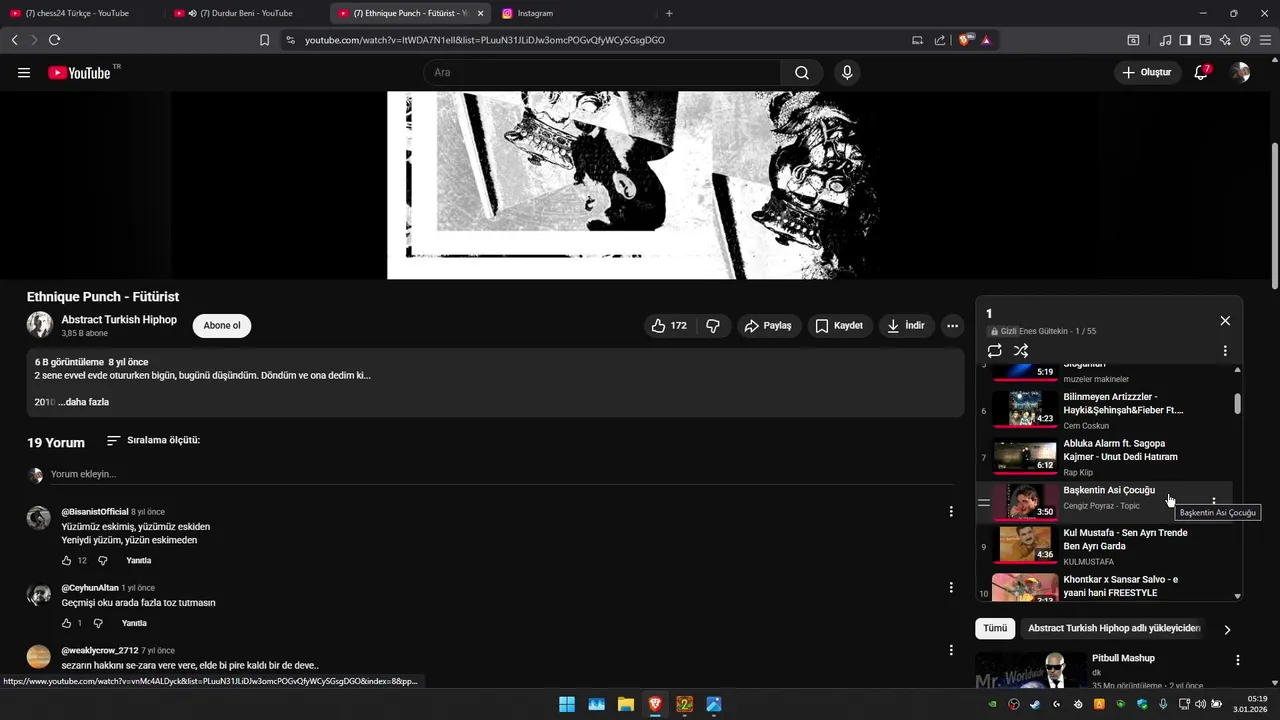Open options for Pitbull Mashup video
1280x720 pixels.
point(1238,661)
